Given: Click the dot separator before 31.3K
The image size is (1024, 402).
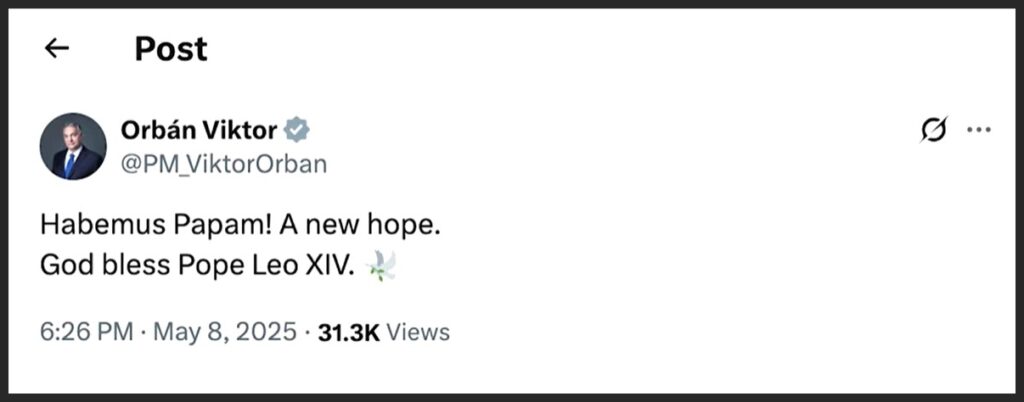Looking at the screenshot, I should coord(306,332).
